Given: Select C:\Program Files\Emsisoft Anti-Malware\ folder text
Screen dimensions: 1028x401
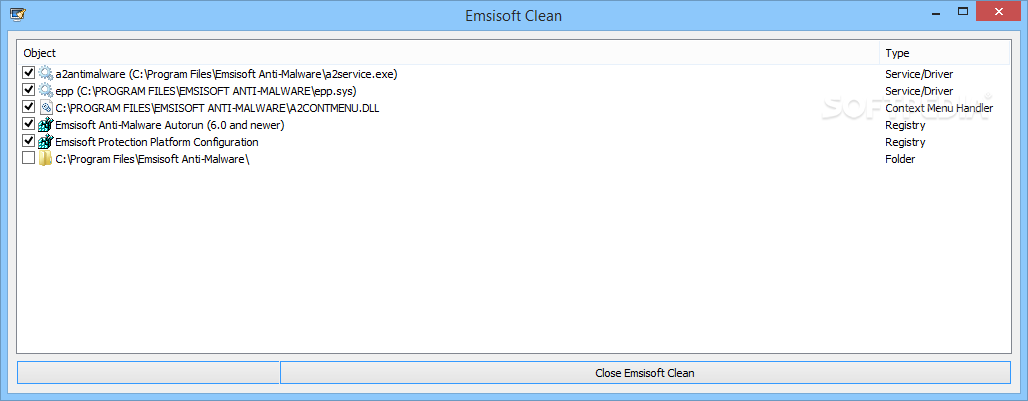Looking at the screenshot, I should tap(153, 159).
